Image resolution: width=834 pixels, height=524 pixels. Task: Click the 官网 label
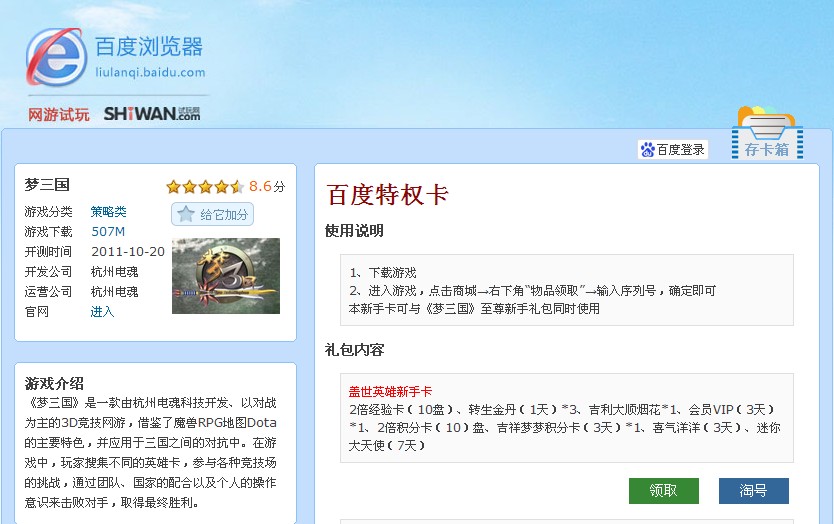(37, 312)
